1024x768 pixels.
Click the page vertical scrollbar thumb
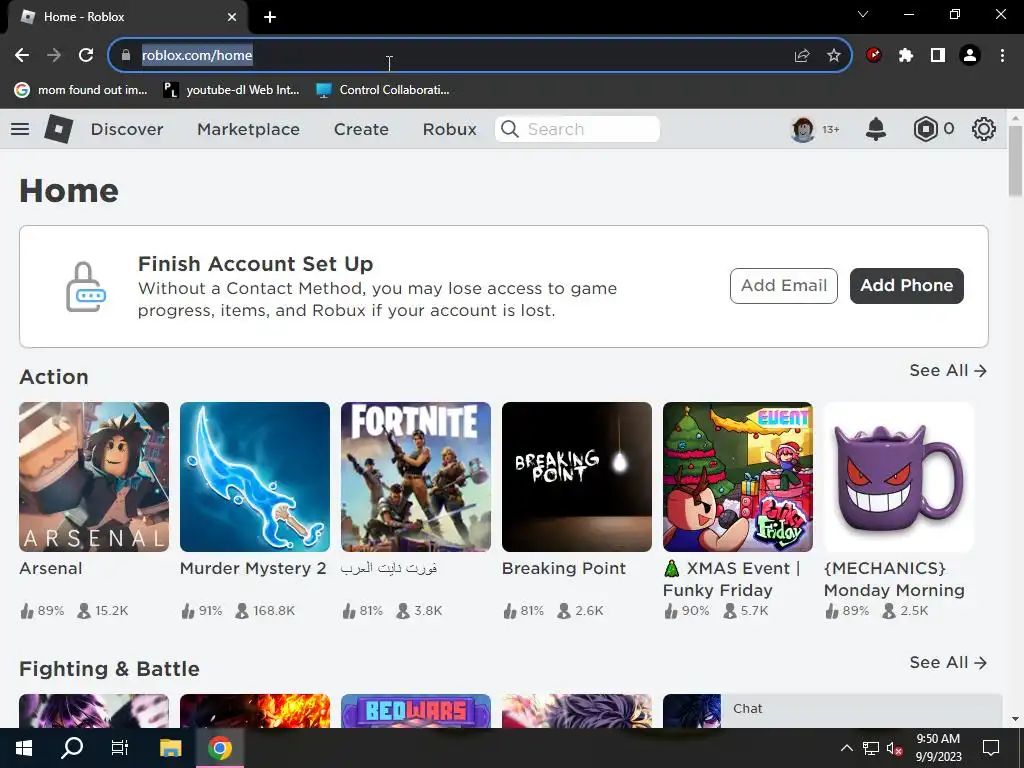1015,160
